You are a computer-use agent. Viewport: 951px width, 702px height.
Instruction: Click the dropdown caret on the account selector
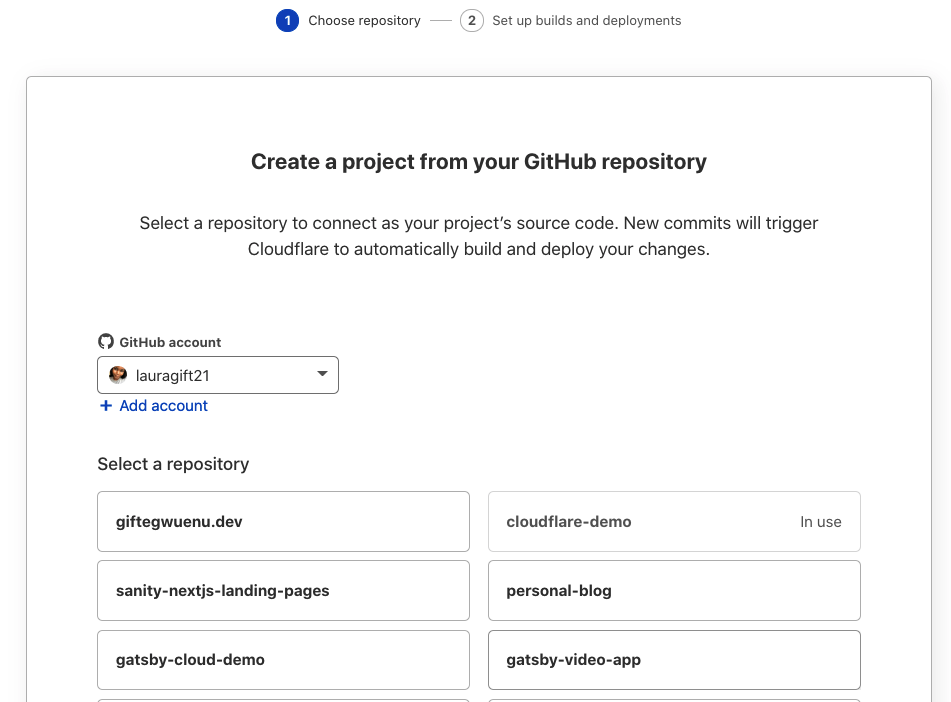pyautogui.click(x=321, y=374)
